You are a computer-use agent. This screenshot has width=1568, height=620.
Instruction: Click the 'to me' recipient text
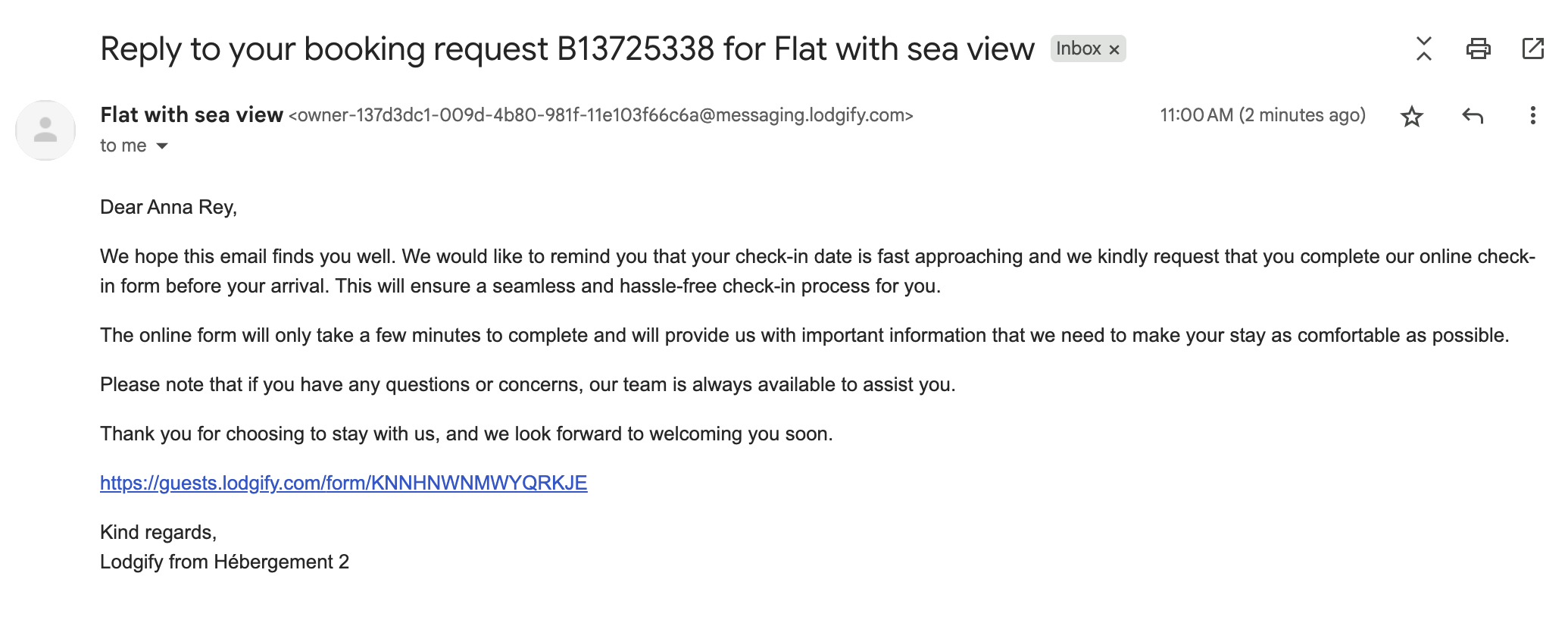123,146
